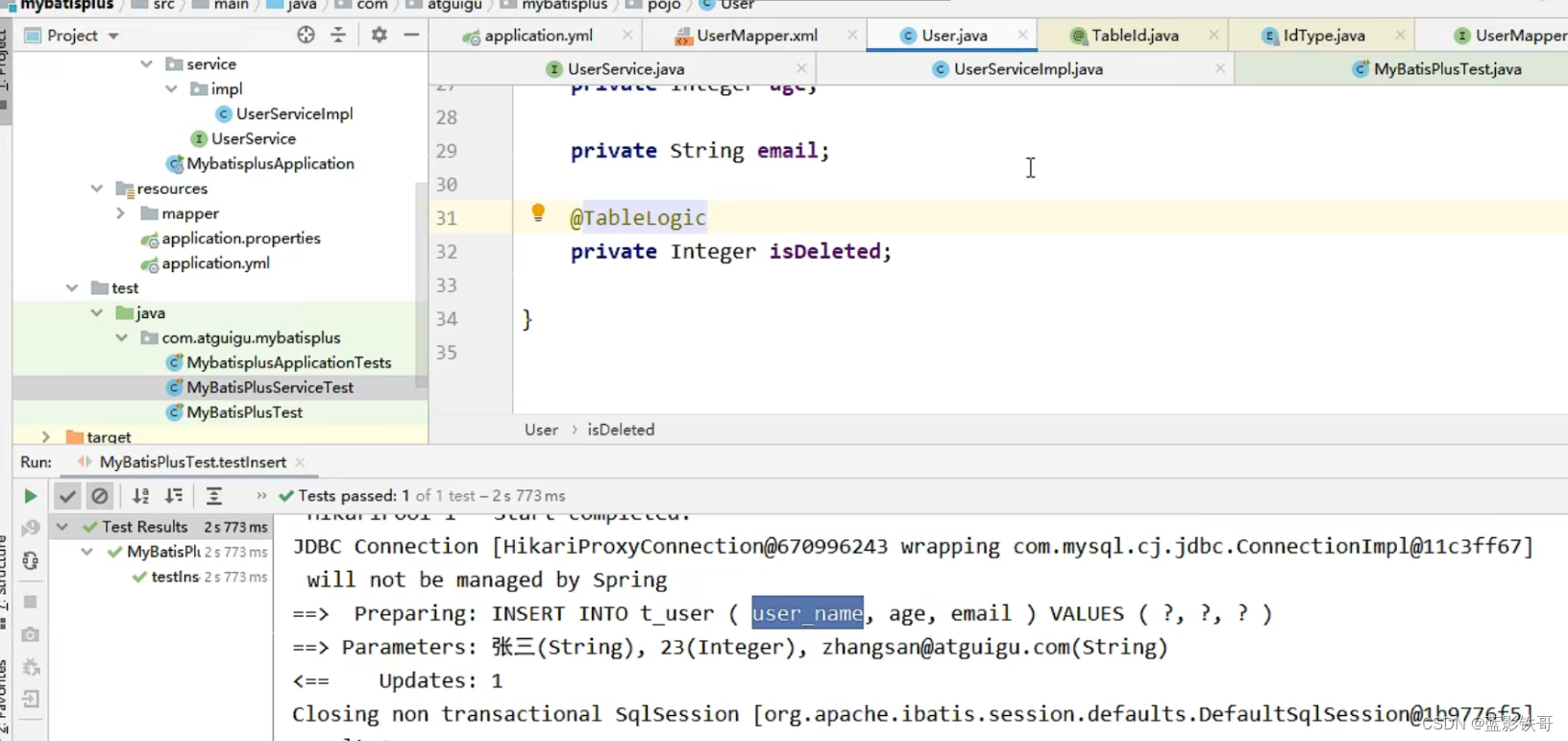Collapse all in Project panel
The height and width of the screenshot is (741, 1568).
tap(338, 35)
